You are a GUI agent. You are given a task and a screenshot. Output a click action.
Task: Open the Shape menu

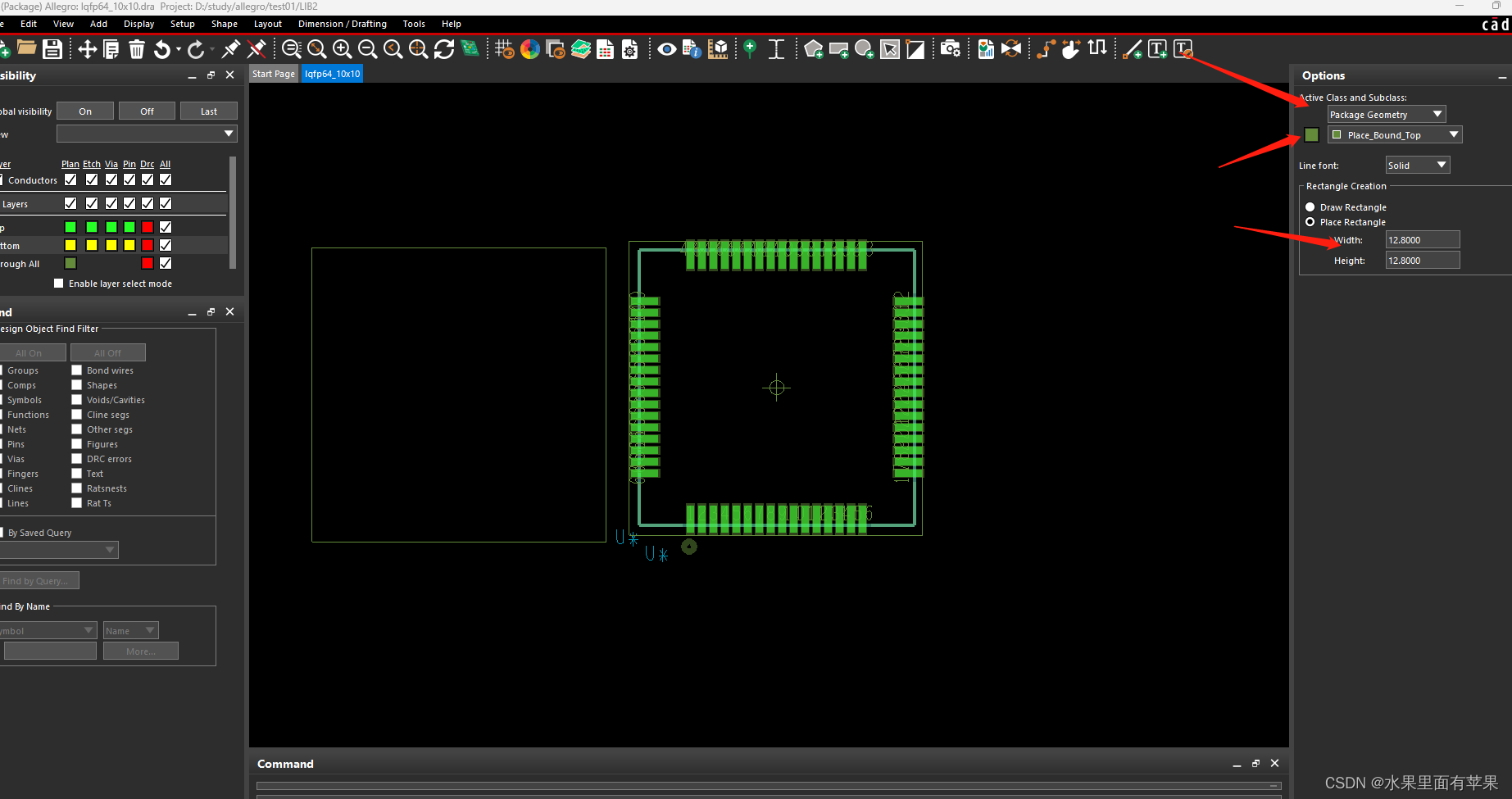coord(224,24)
